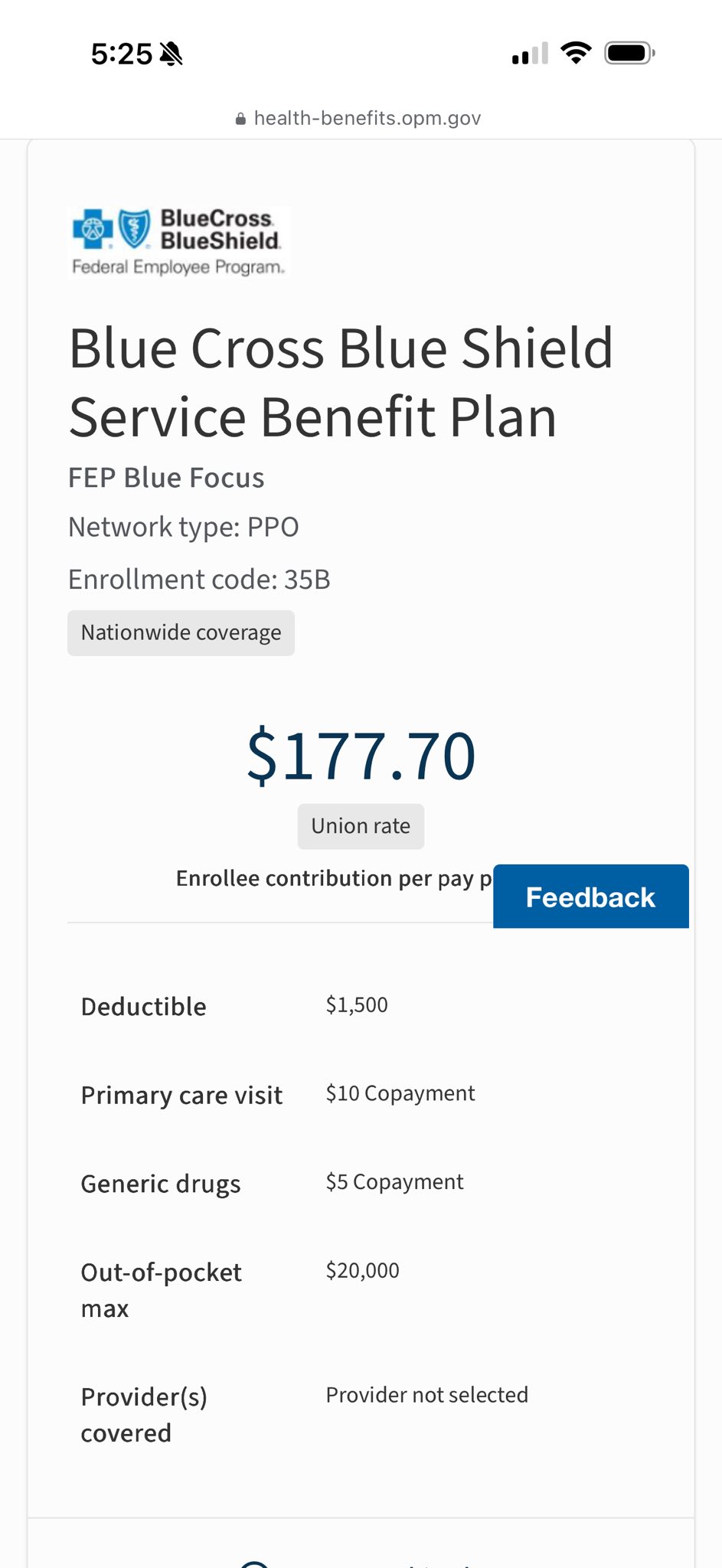Click the blue cross emblem in logo

pos(93,228)
